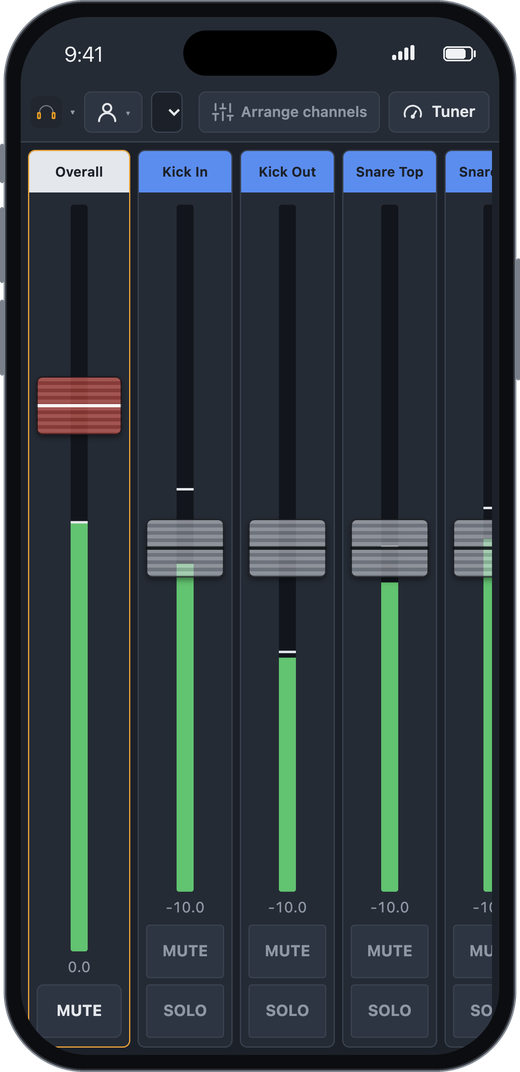Click the gauge icon in Tuner button
Image resolution: width=520 pixels, height=1072 pixels.
pyautogui.click(x=413, y=112)
